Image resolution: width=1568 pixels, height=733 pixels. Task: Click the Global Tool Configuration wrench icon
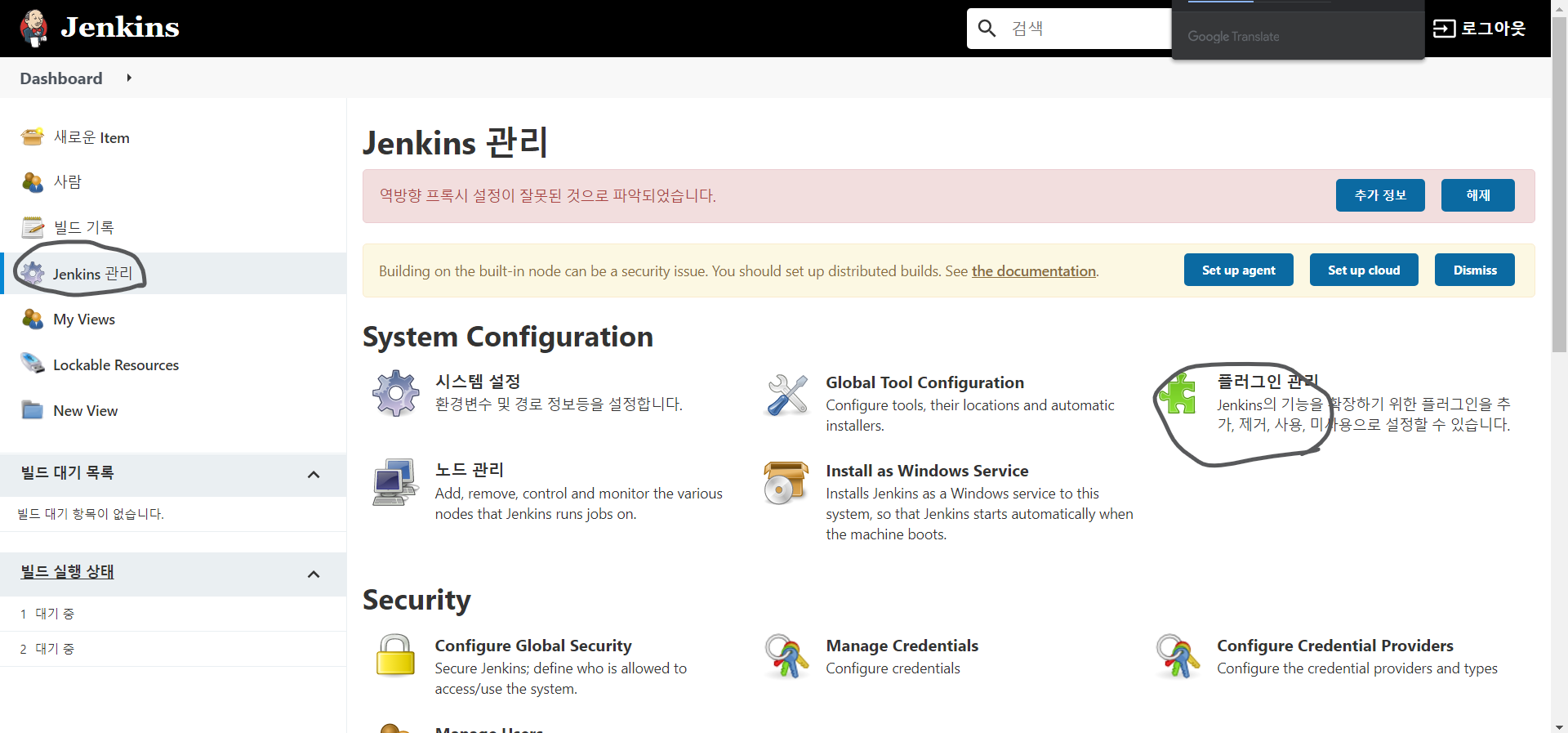(x=787, y=394)
